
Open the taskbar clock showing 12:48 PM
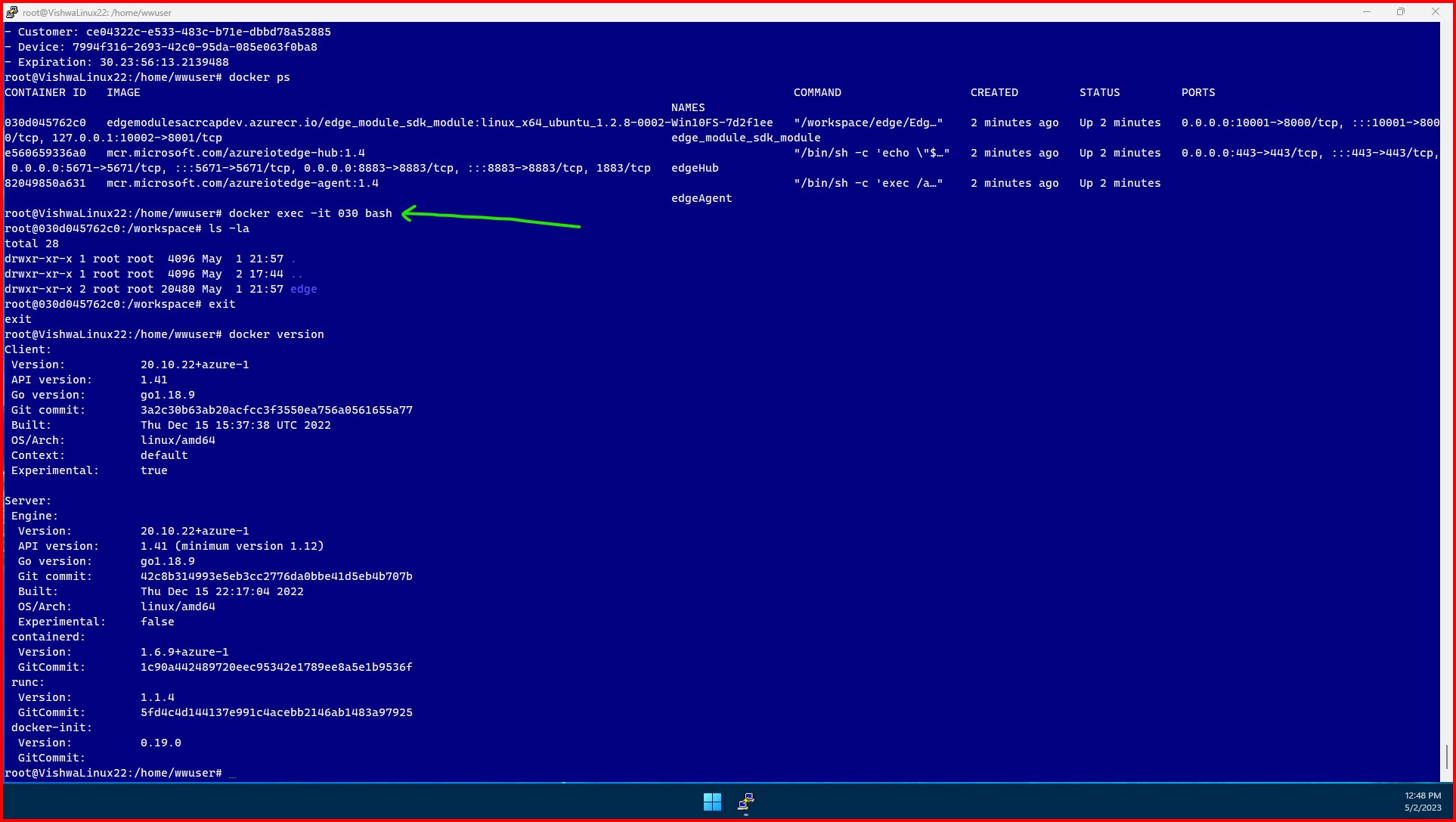pos(1422,802)
